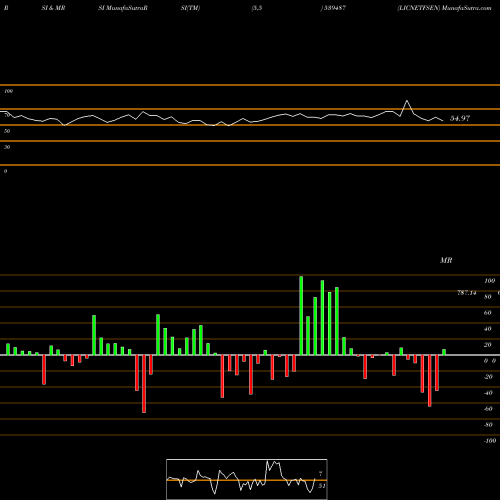Click the 51 label in the mini chart
500x500 pixels.
[x=321, y=486]
